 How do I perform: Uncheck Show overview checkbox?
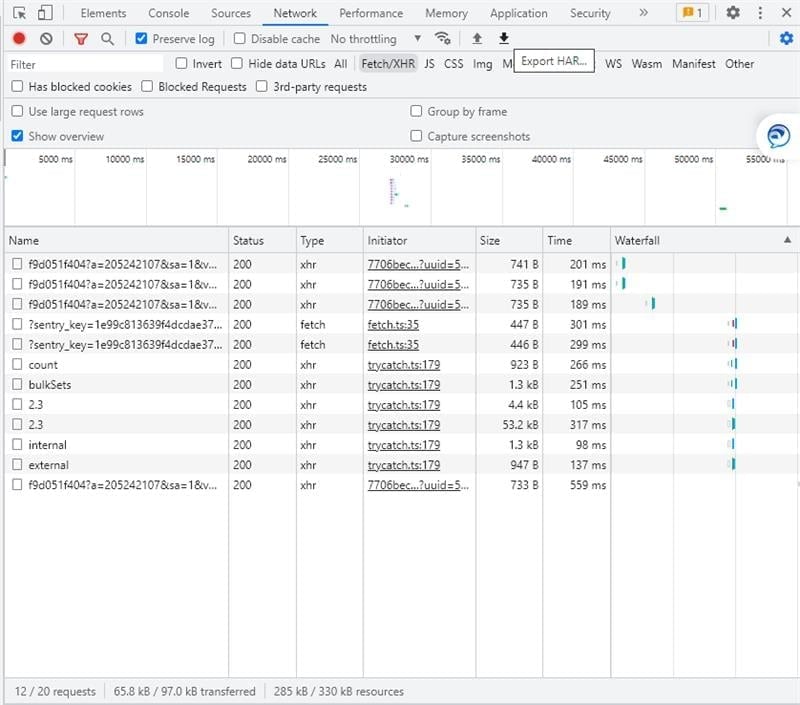point(17,136)
